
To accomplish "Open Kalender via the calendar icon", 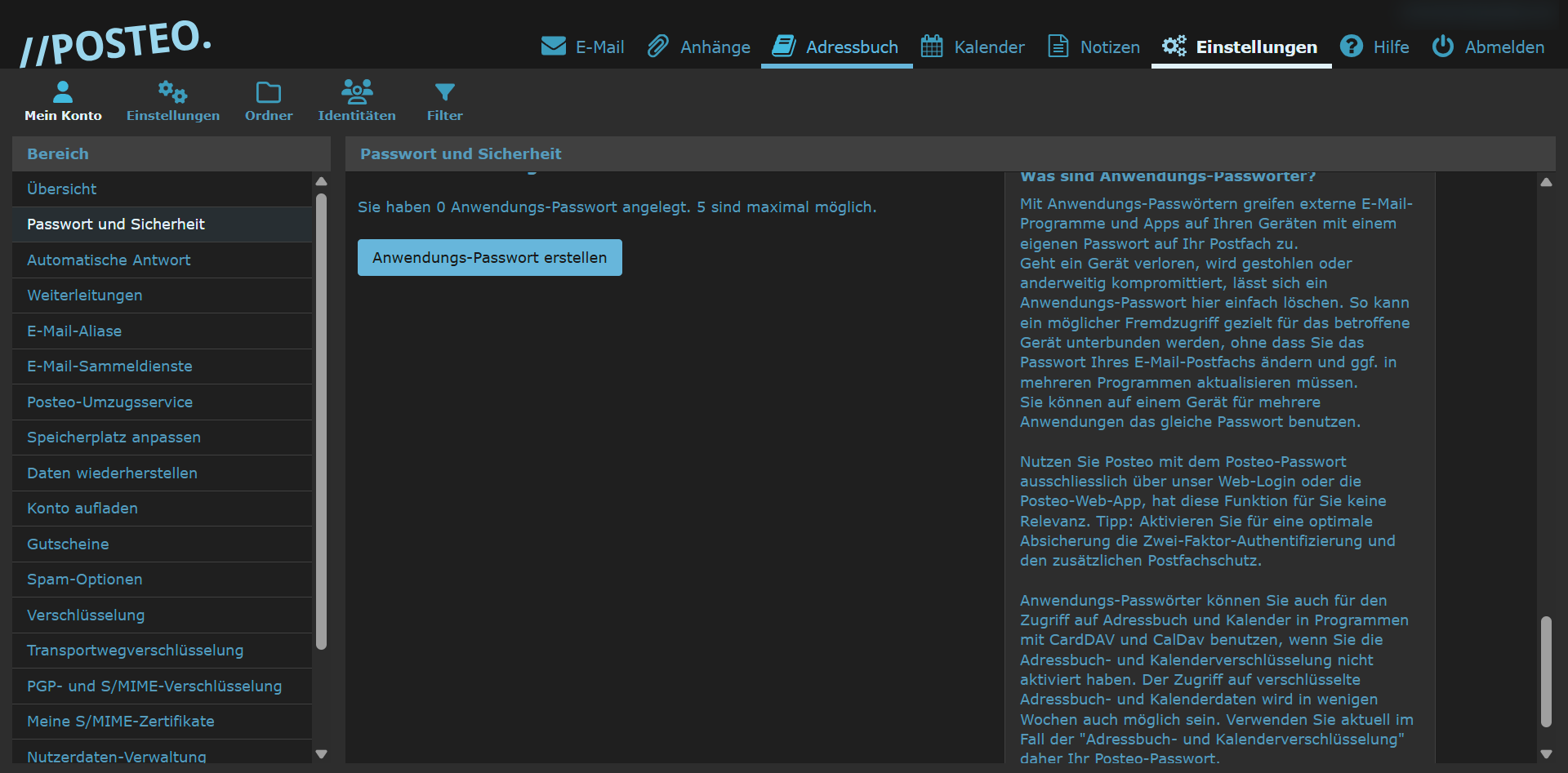I will pos(932,47).
